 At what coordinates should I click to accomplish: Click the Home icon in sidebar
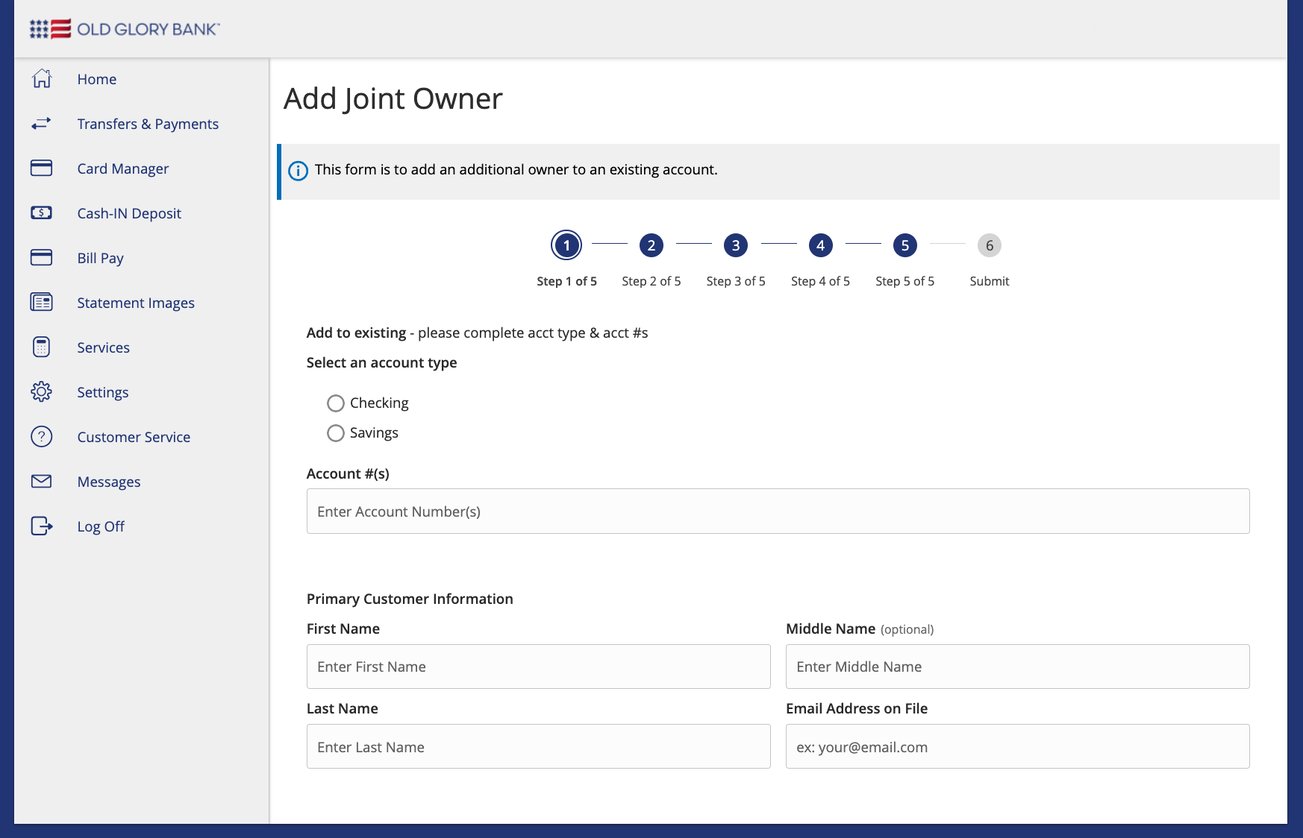pos(41,78)
